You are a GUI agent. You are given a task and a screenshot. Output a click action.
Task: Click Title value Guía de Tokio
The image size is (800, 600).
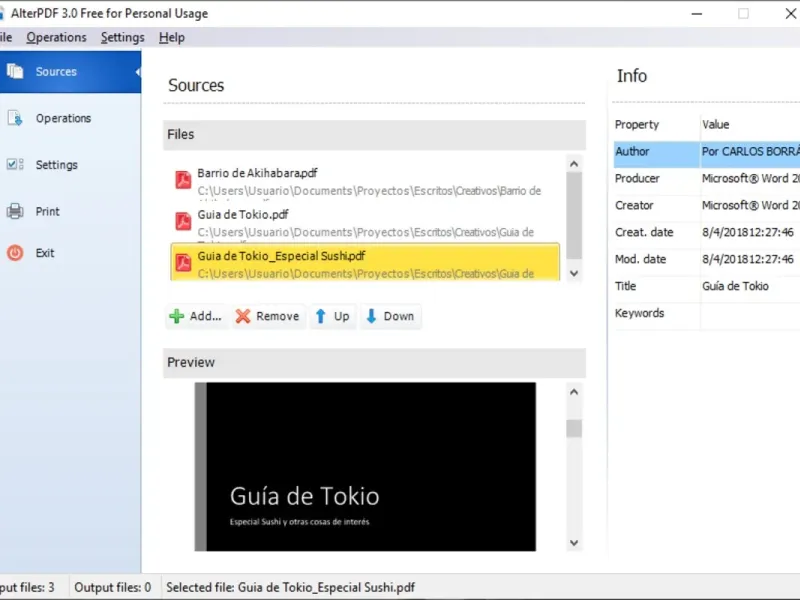[735, 286]
